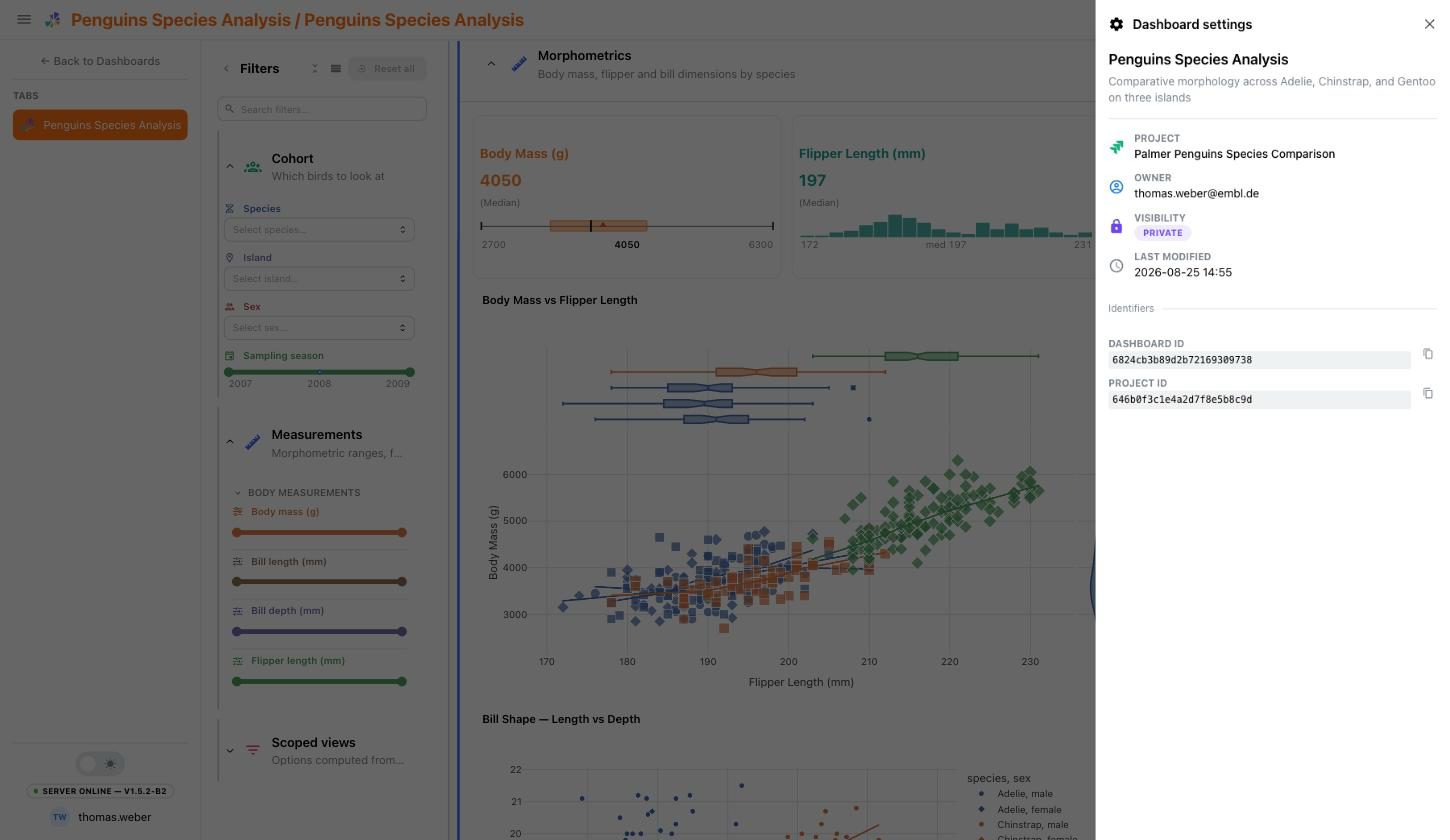Click the thomas.weber TW avatar
Screen dimensions: 1450x840
click(x=59, y=817)
